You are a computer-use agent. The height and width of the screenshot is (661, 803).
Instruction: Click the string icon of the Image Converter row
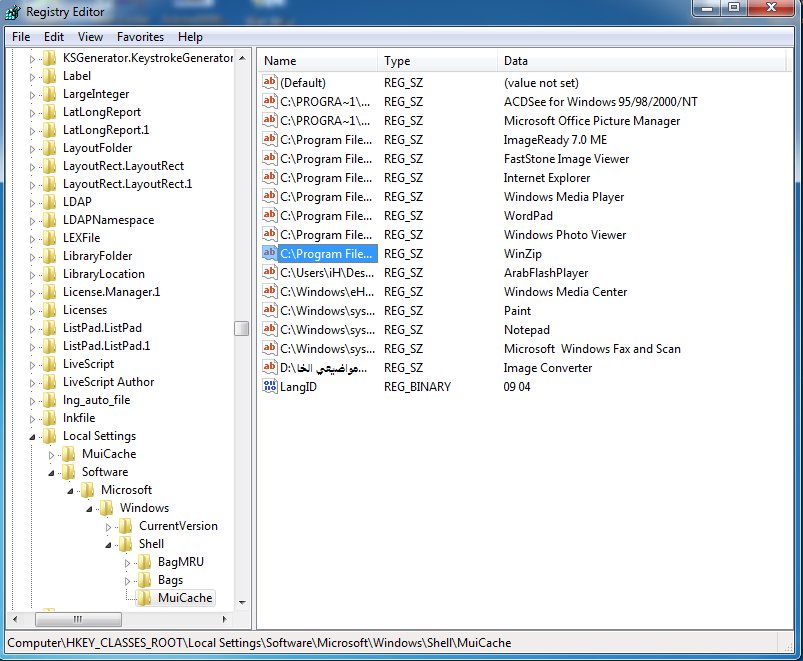[270, 367]
